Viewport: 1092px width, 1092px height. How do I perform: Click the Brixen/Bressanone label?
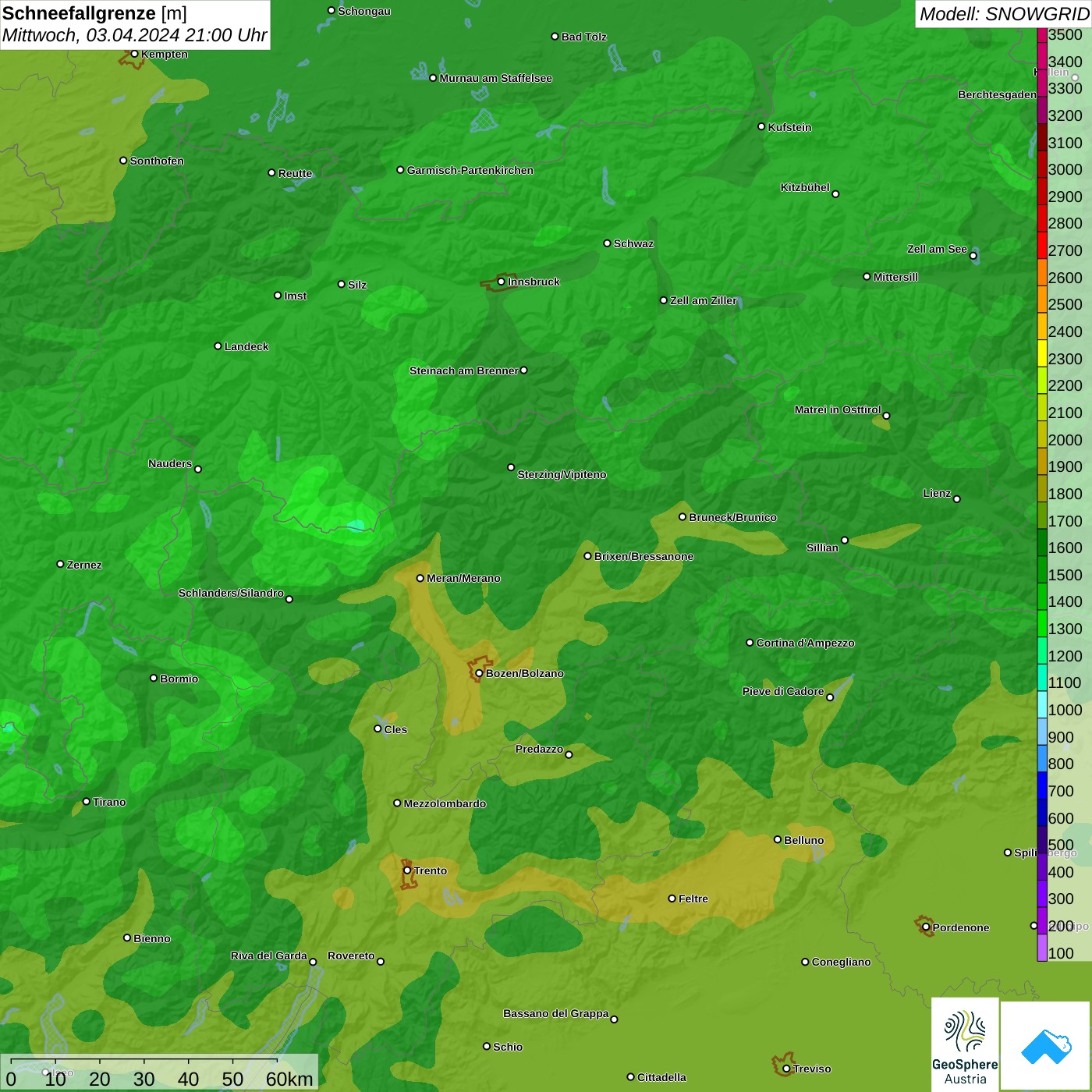643,556
